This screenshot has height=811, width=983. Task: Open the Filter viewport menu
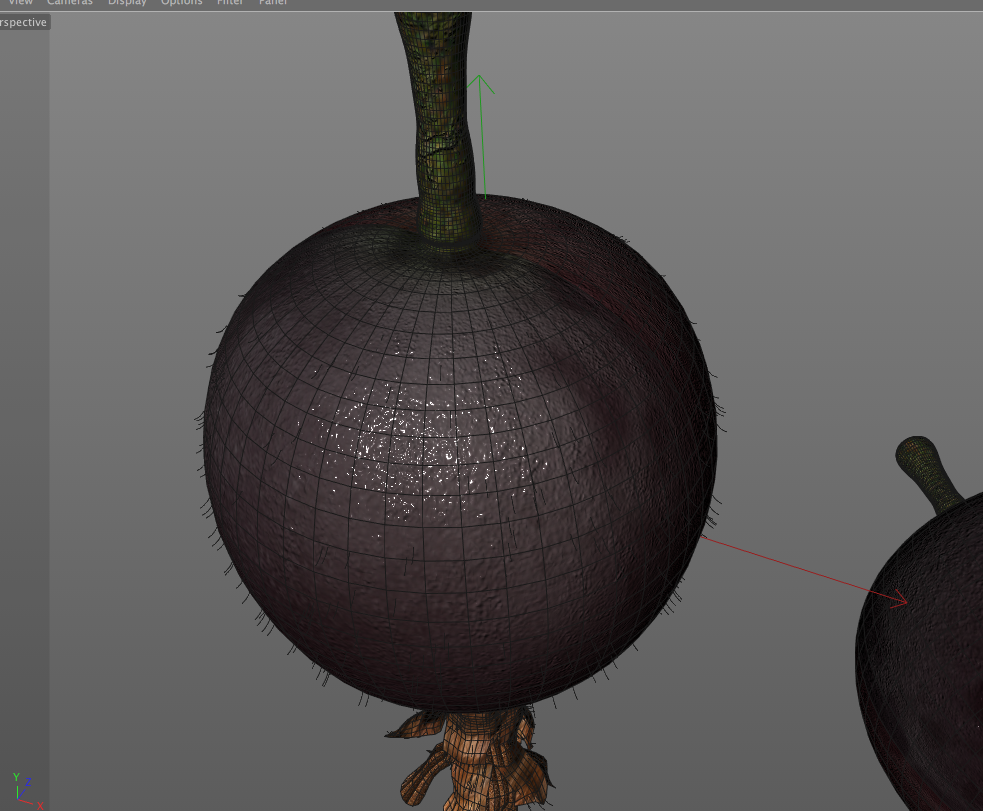(x=230, y=3)
